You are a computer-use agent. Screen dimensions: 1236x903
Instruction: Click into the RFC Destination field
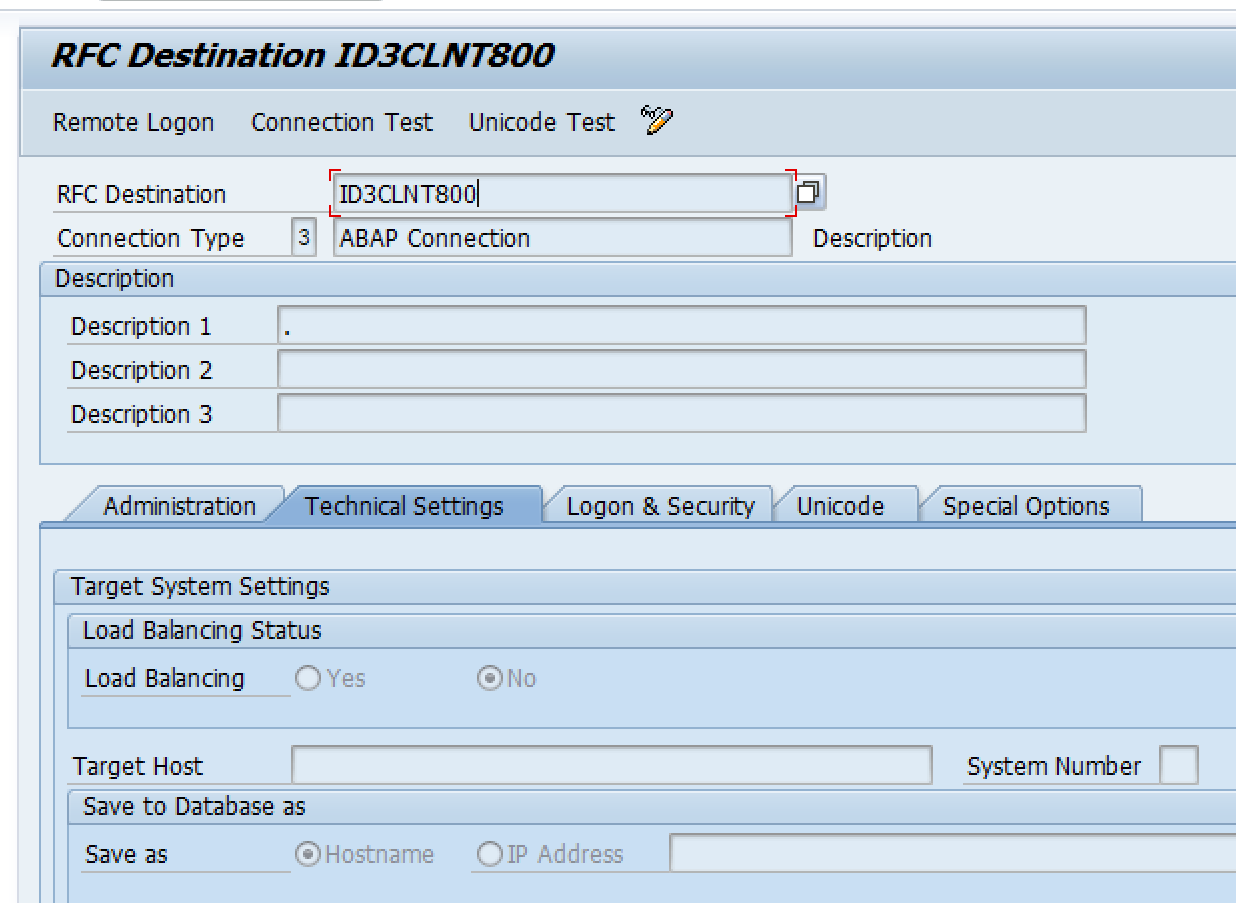click(x=560, y=193)
